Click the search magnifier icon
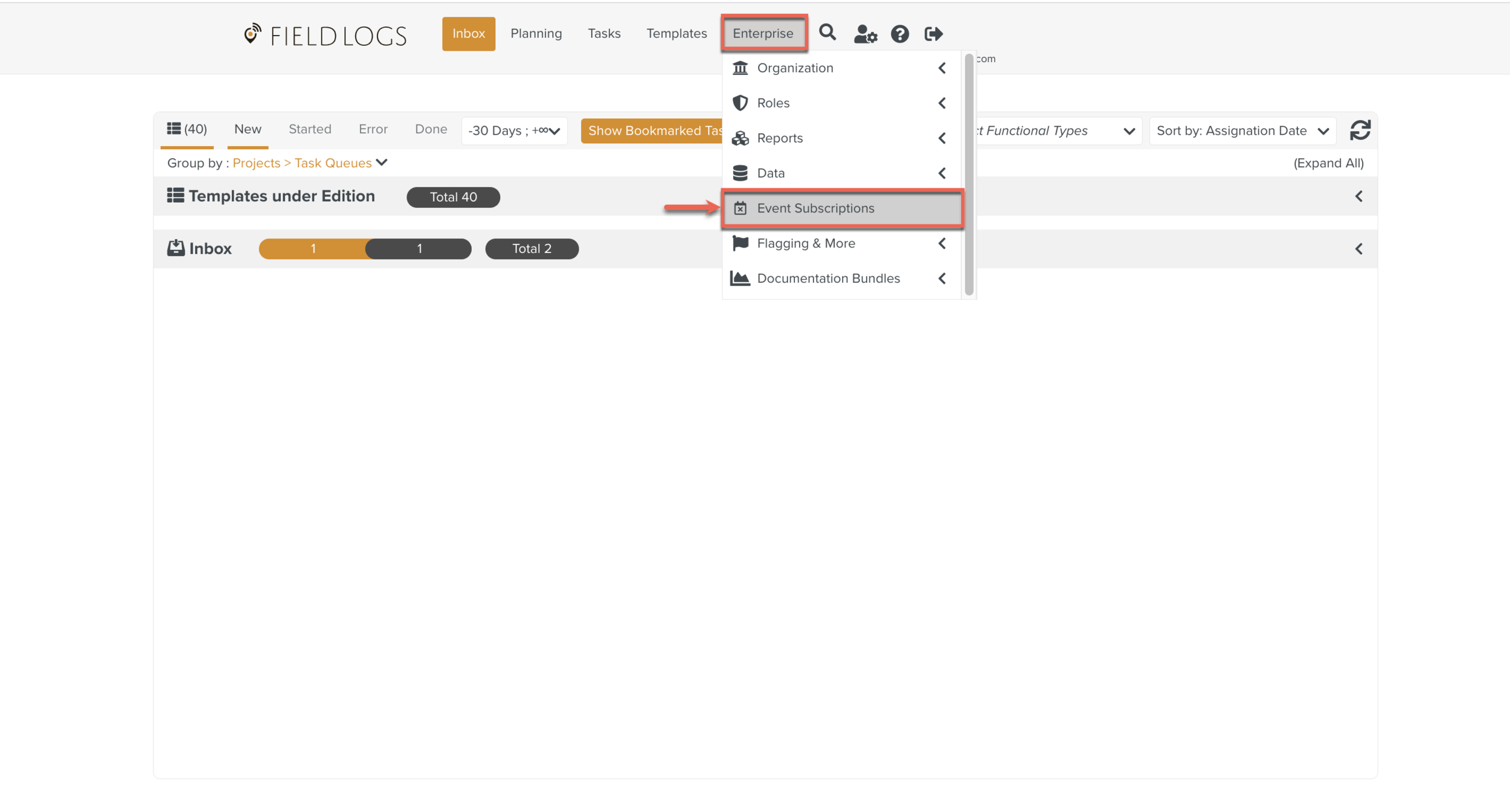Viewport: 1510px width, 812px height. click(827, 33)
